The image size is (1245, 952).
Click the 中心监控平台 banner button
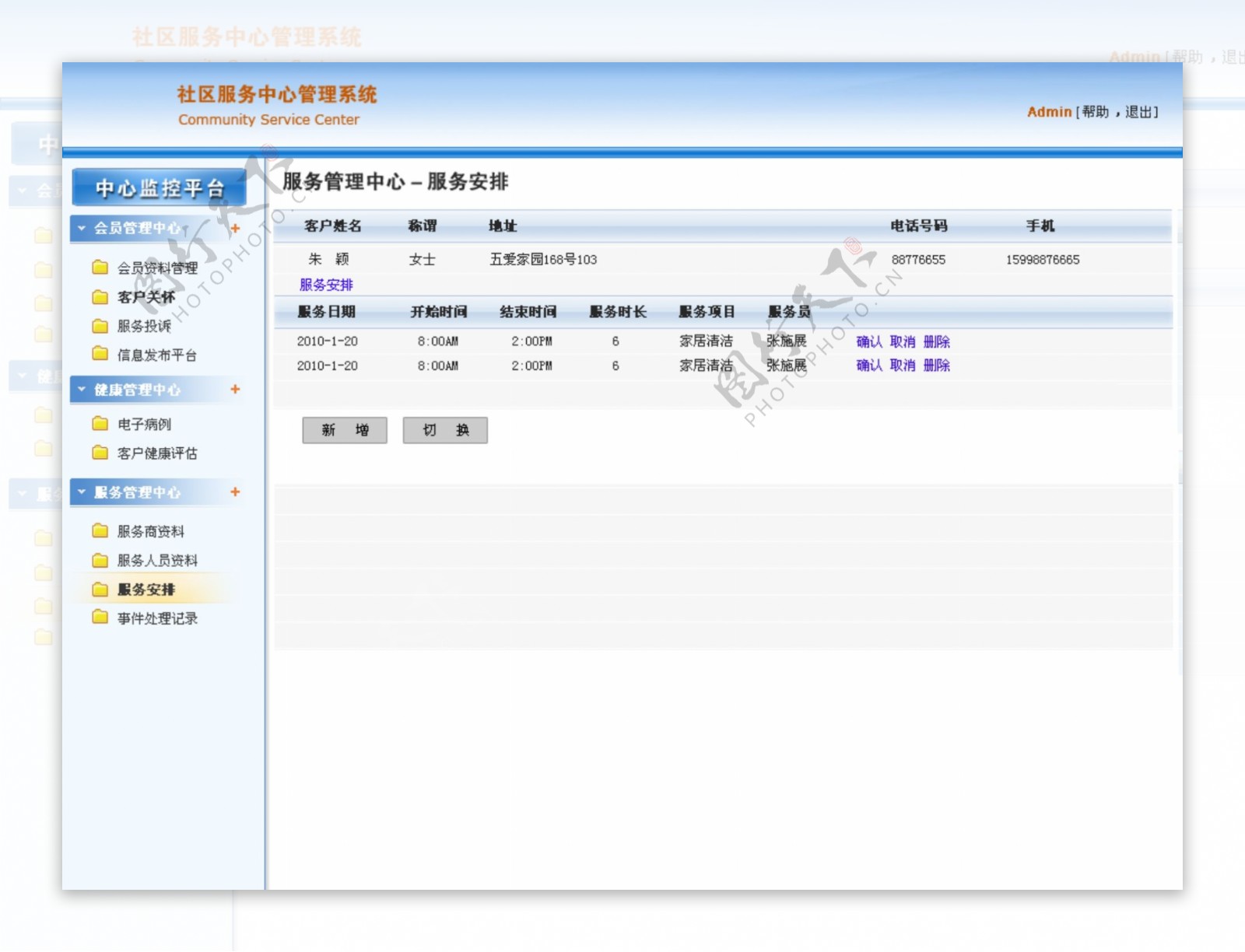160,187
